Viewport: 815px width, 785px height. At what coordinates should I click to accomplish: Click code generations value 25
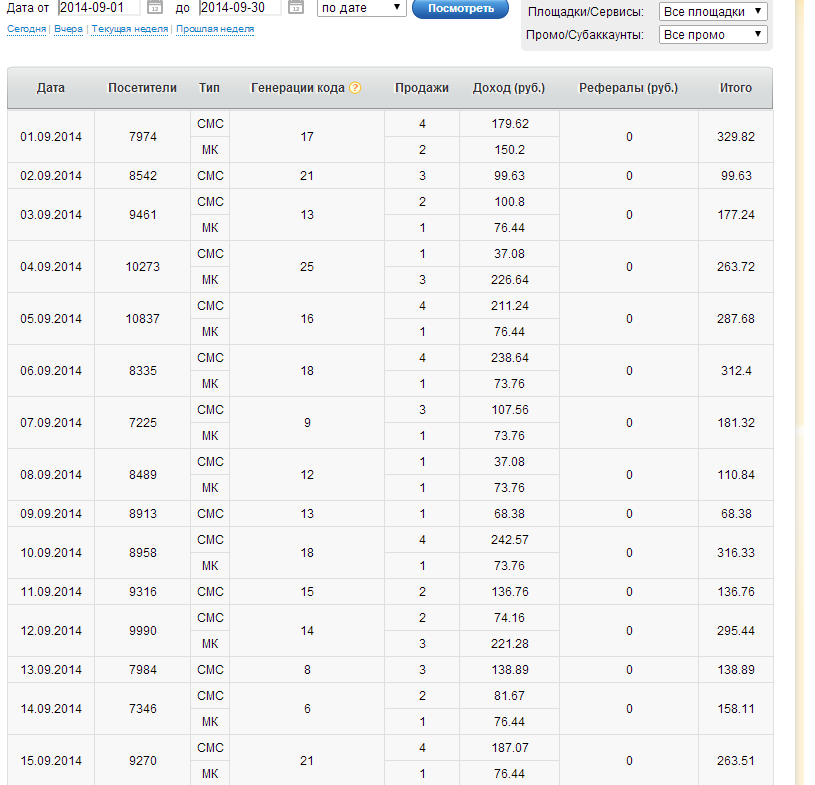click(307, 267)
